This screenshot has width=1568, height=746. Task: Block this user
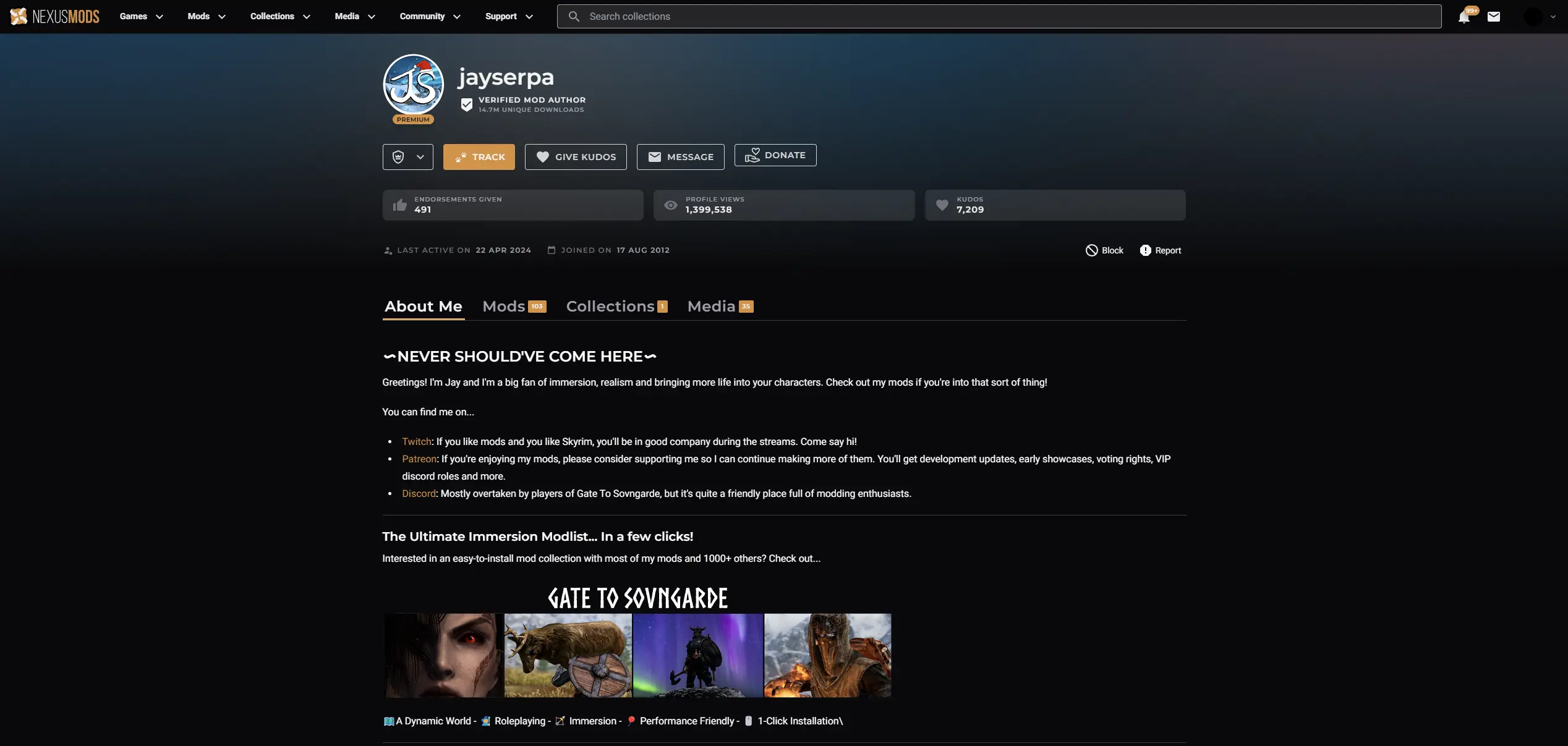1105,250
